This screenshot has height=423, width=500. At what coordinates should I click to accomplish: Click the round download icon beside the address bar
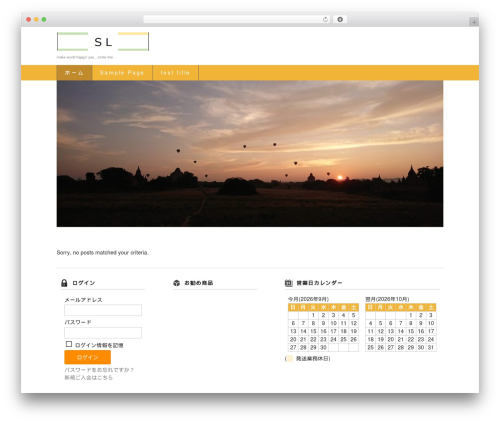pyautogui.click(x=340, y=20)
